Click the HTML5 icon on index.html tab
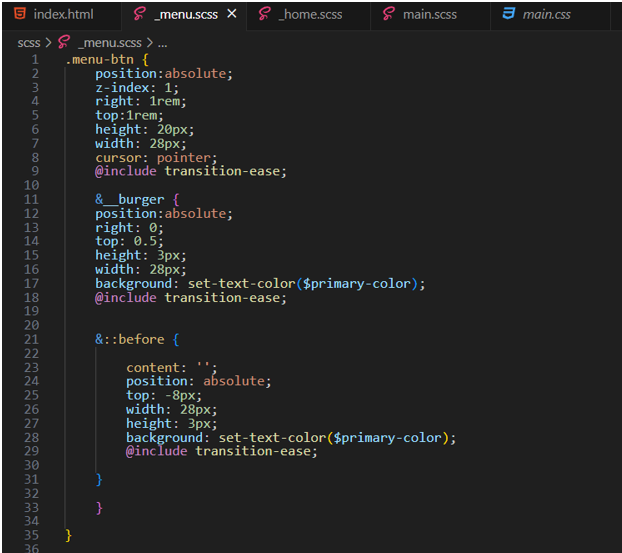This screenshot has width=622, height=553. click(20, 15)
